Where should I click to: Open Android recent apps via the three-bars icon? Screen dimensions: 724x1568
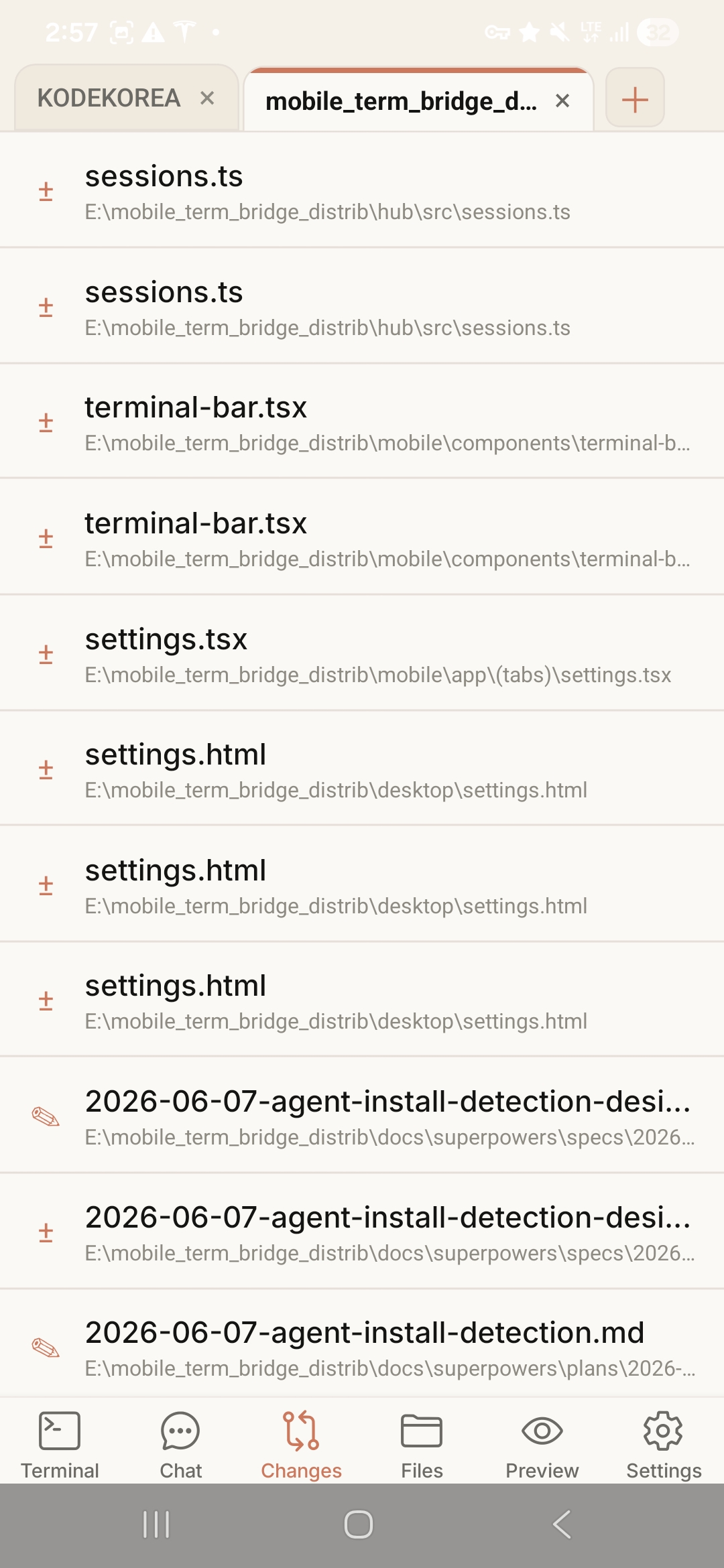click(156, 1524)
